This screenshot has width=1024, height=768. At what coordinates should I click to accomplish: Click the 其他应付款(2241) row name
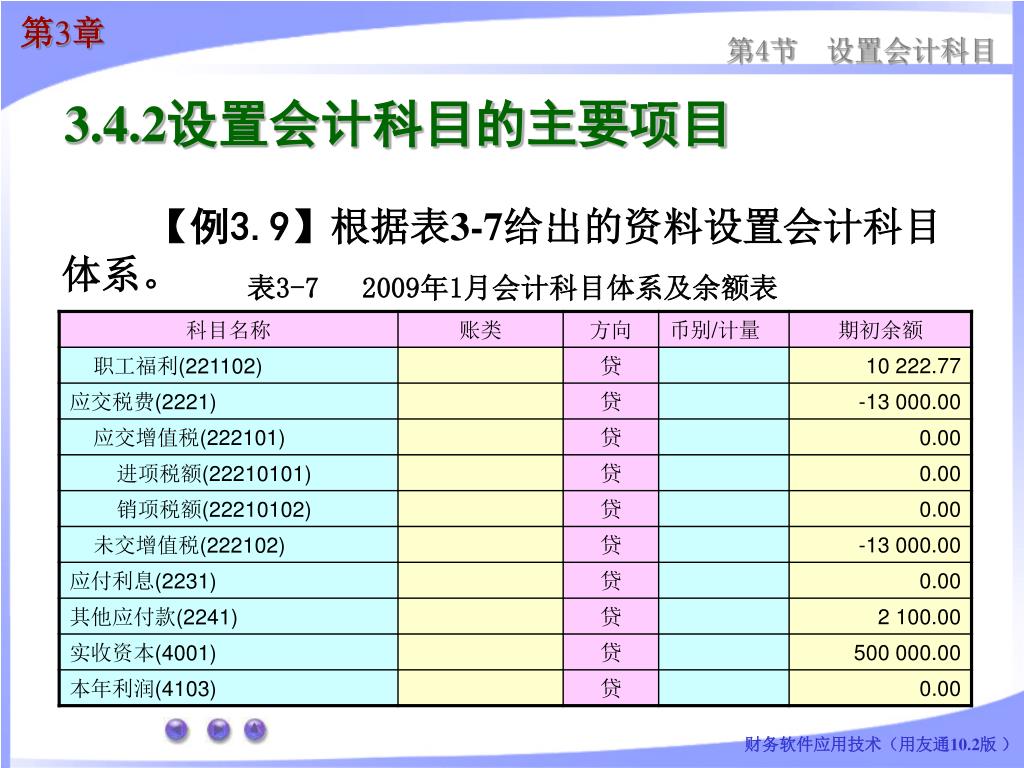(153, 617)
